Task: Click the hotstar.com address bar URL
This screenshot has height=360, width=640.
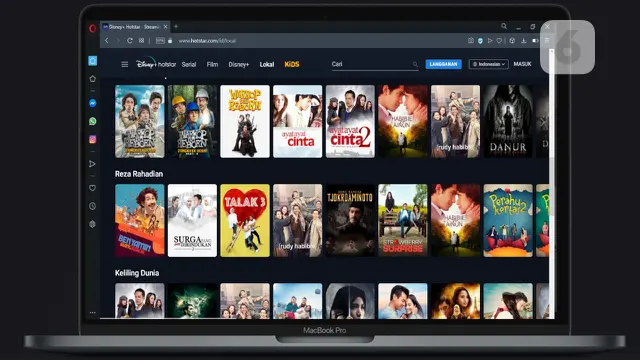Action: [x=207, y=40]
